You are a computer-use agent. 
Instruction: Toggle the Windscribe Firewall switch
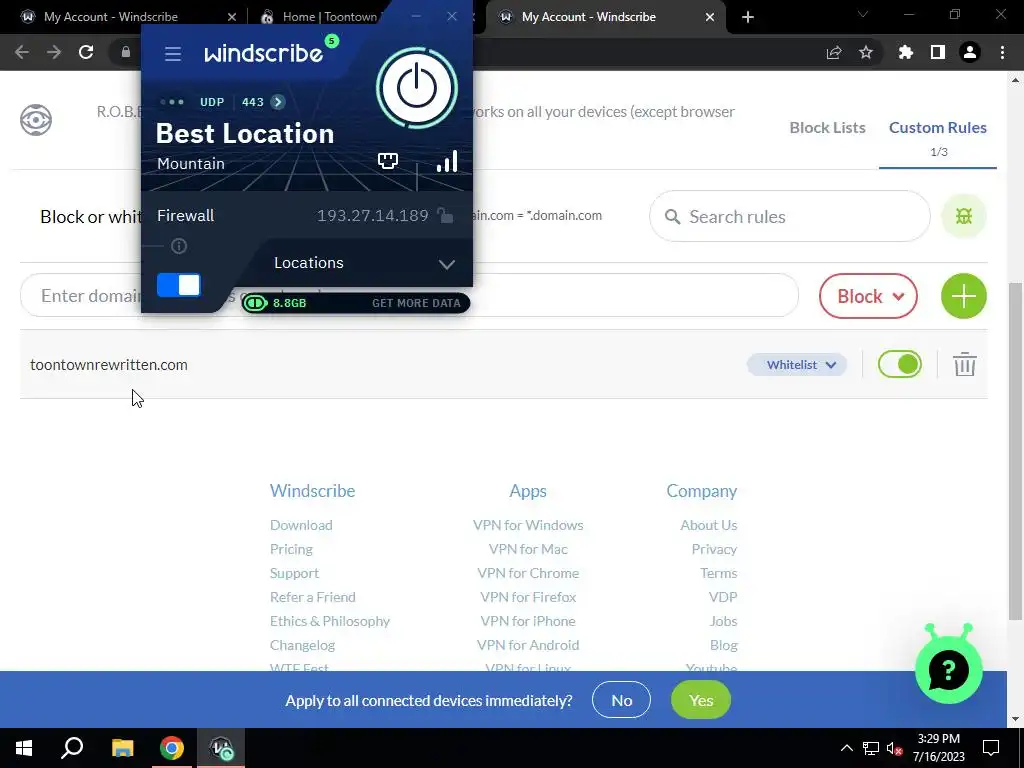click(178, 285)
